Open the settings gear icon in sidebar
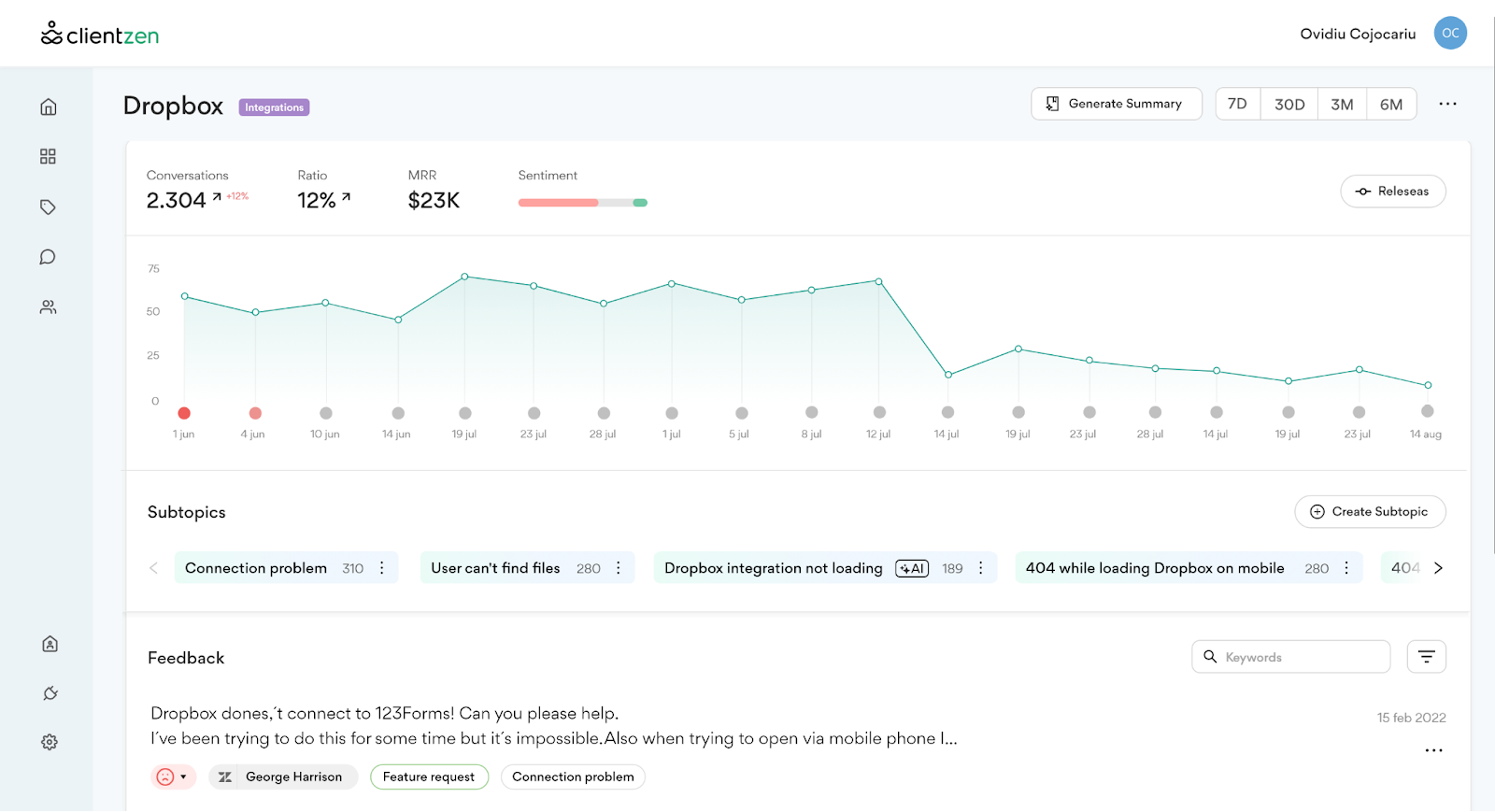 point(50,742)
